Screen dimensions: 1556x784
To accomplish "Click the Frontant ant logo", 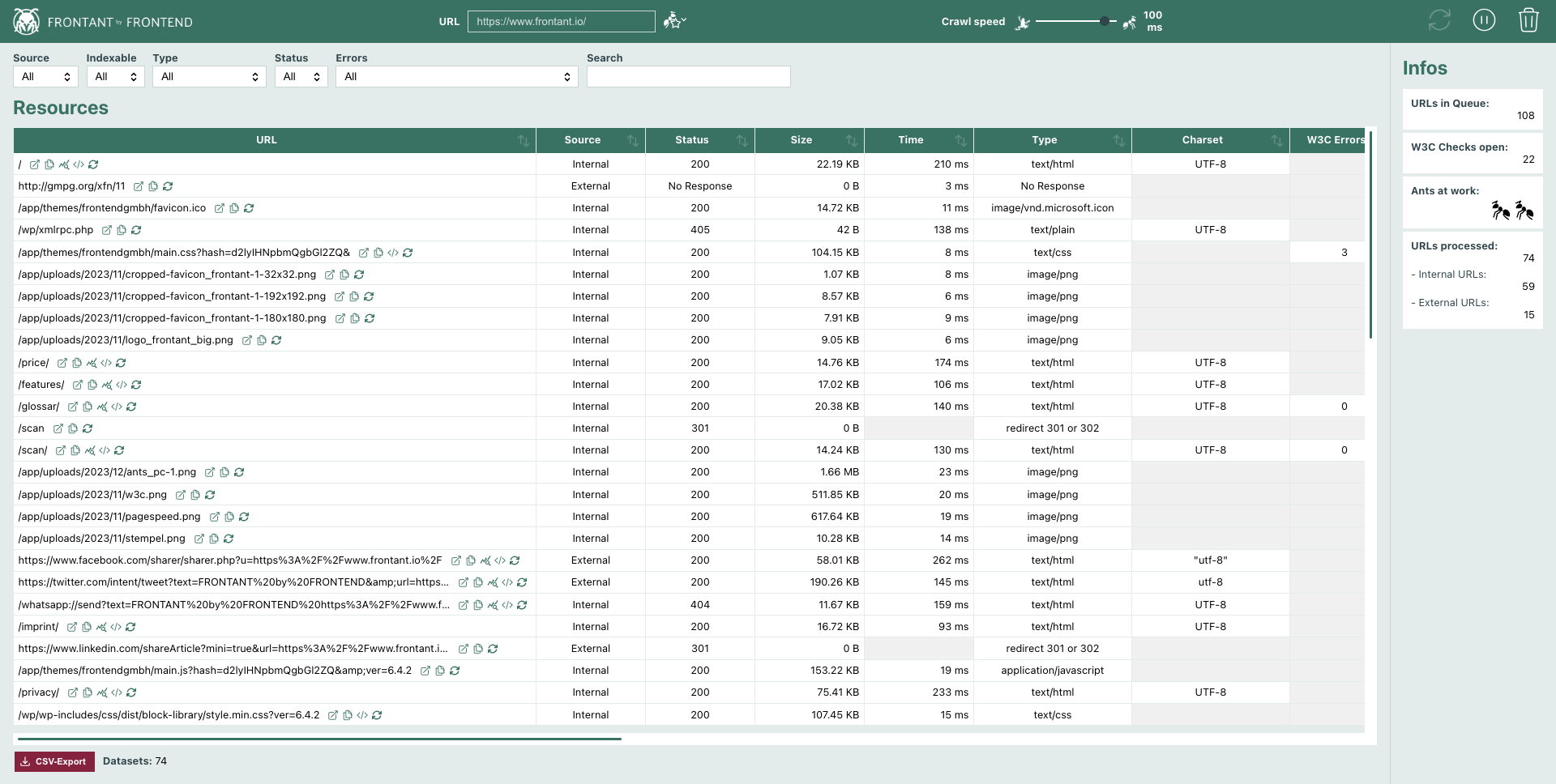I will pos(26,22).
